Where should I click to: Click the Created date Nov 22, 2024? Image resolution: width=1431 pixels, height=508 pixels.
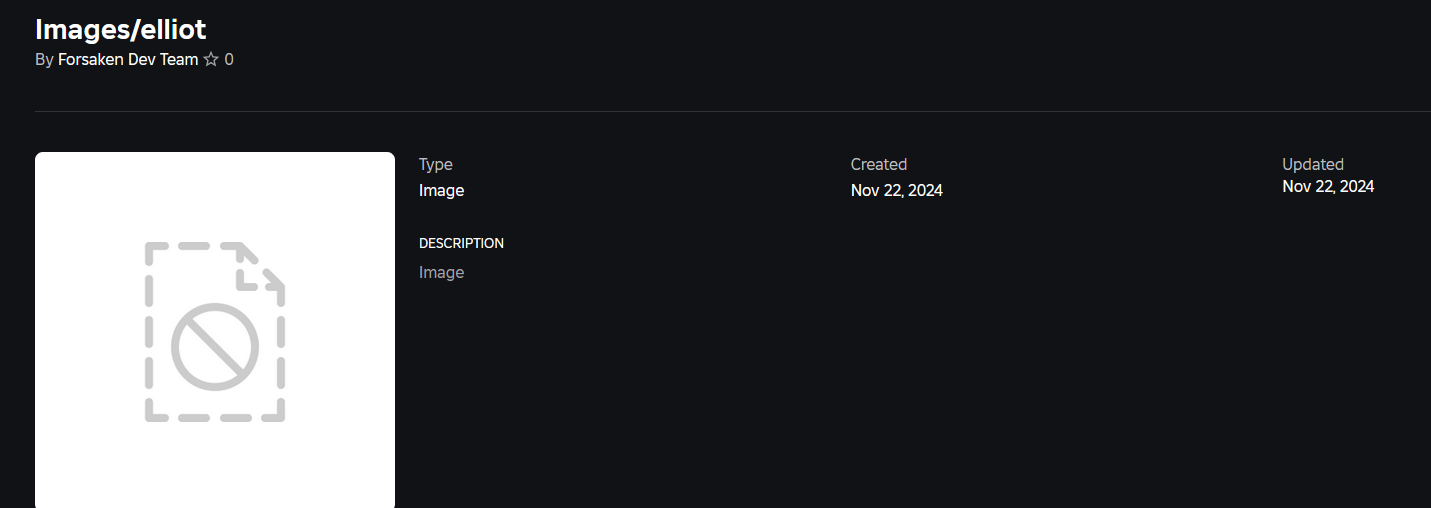point(896,191)
